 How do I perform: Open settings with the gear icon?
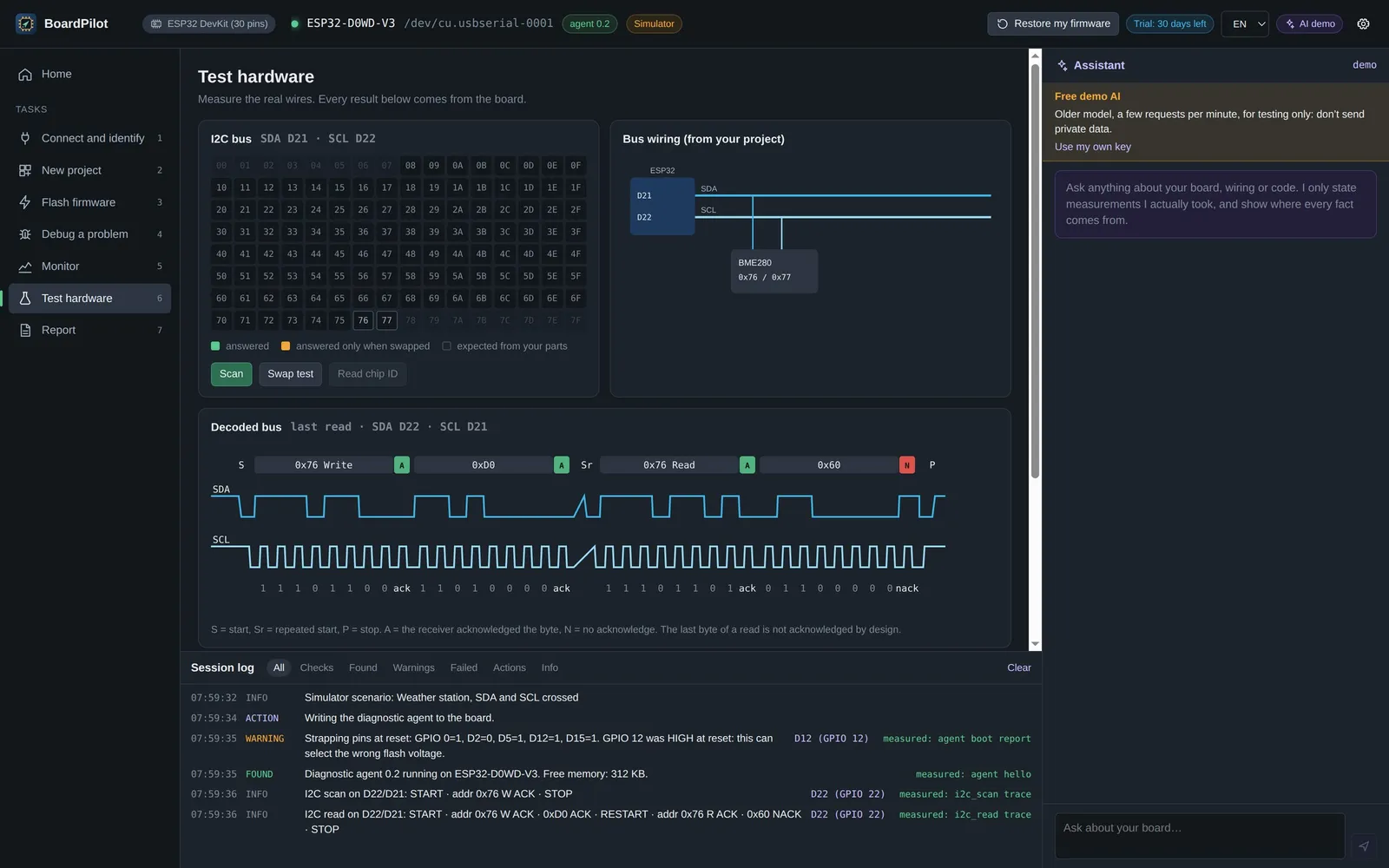click(x=1363, y=23)
